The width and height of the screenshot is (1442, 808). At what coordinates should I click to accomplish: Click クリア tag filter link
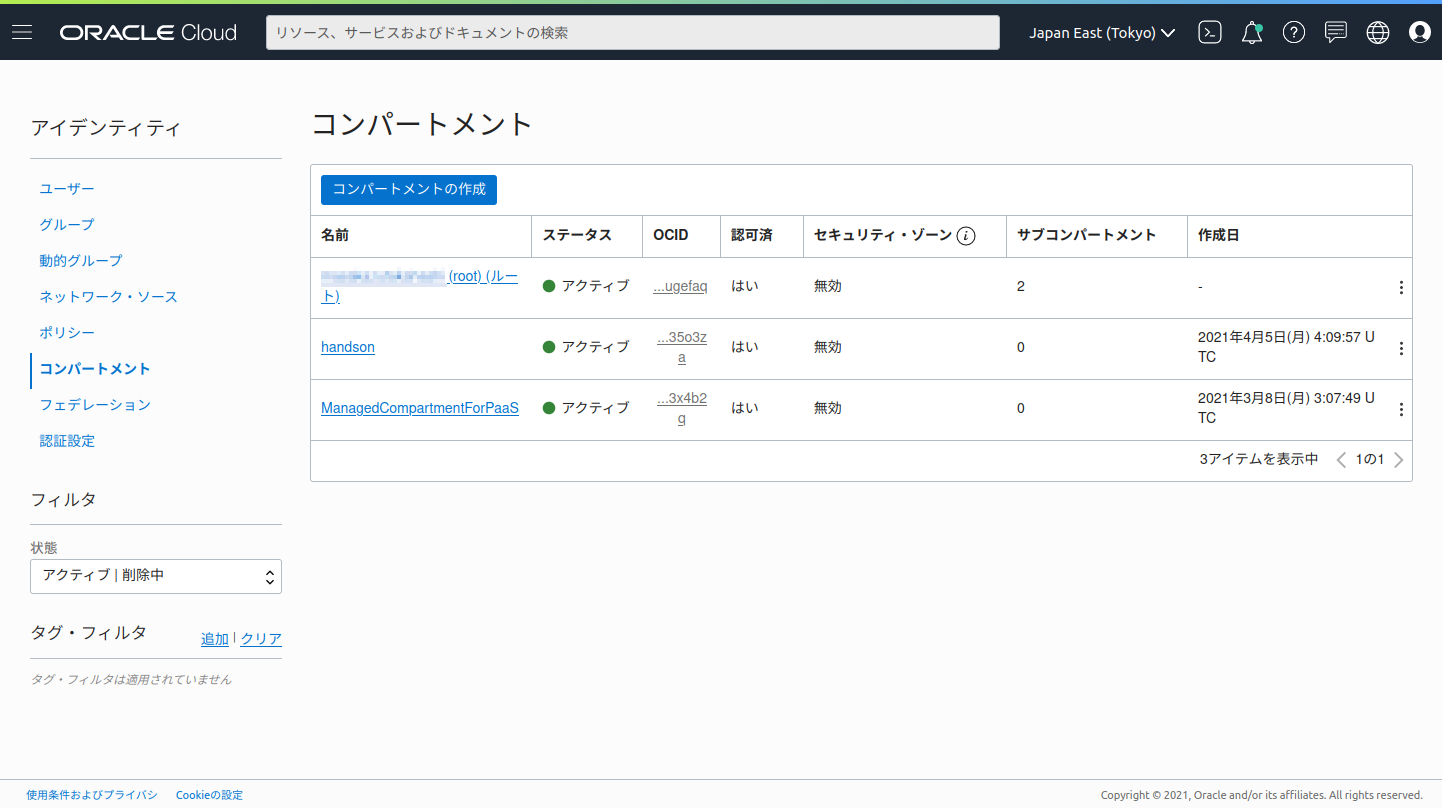point(261,639)
